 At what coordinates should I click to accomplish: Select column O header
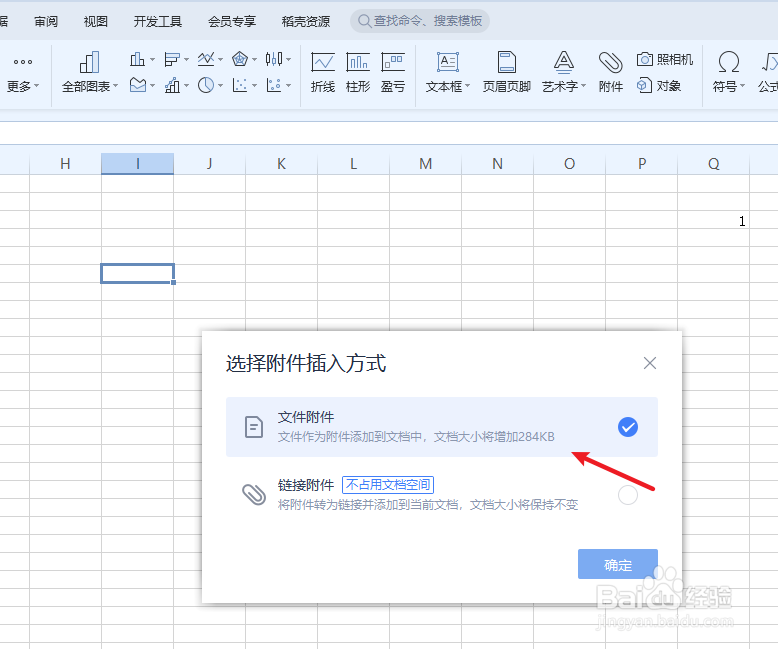570,164
